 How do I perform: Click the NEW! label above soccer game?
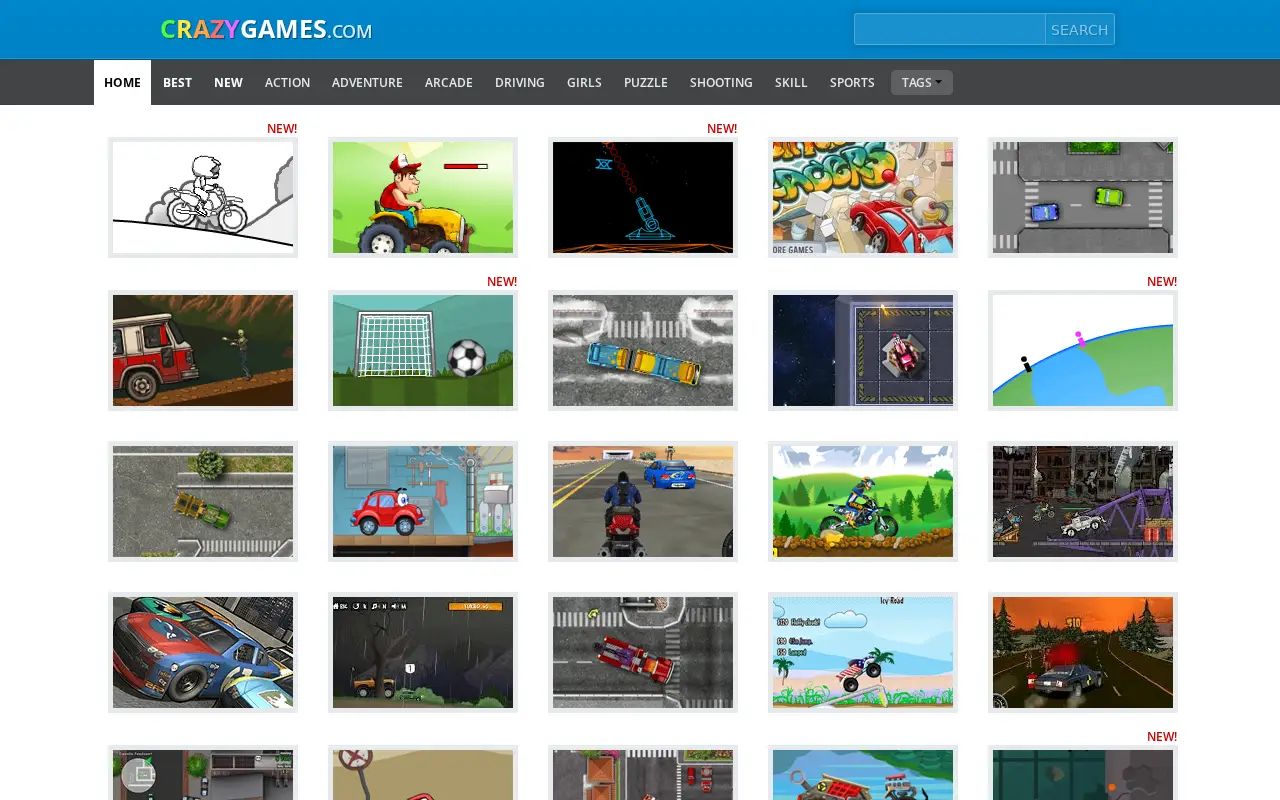pyautogui.click(x=502, y=282)
